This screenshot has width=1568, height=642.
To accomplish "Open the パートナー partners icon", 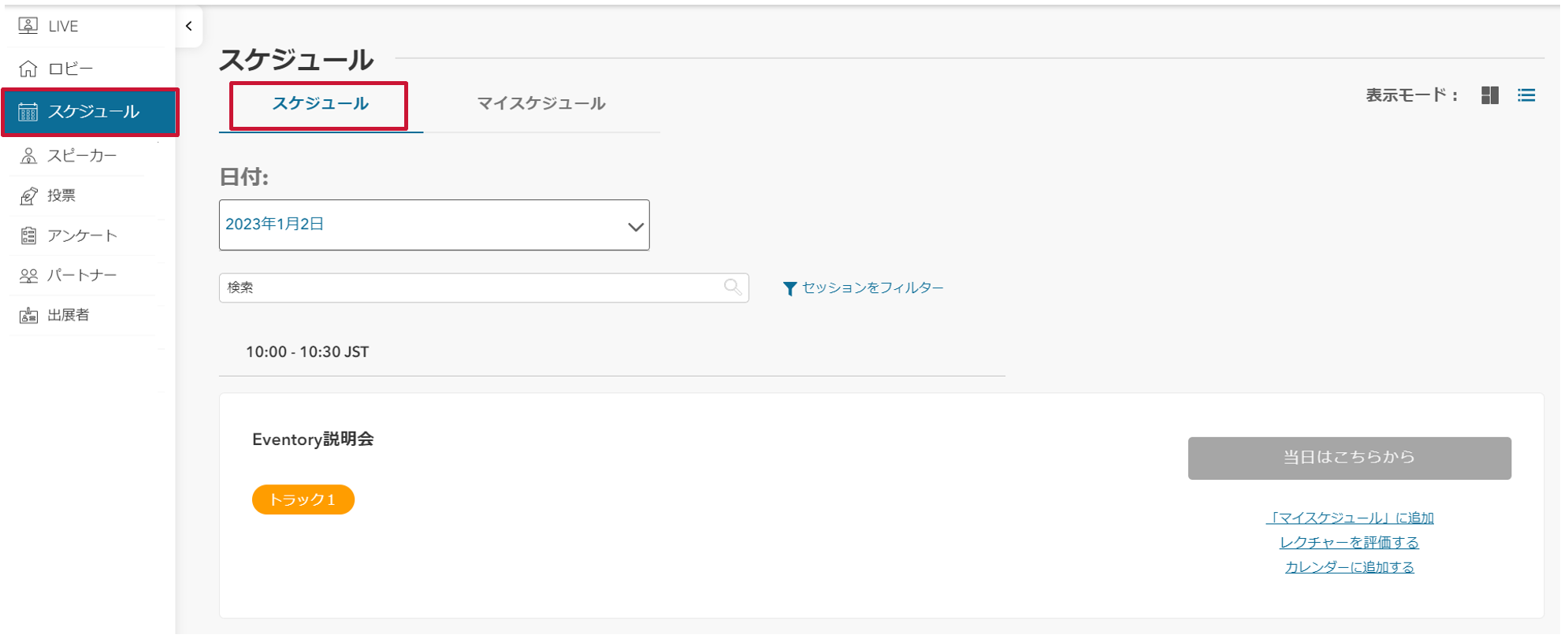I will coord(28,276).
